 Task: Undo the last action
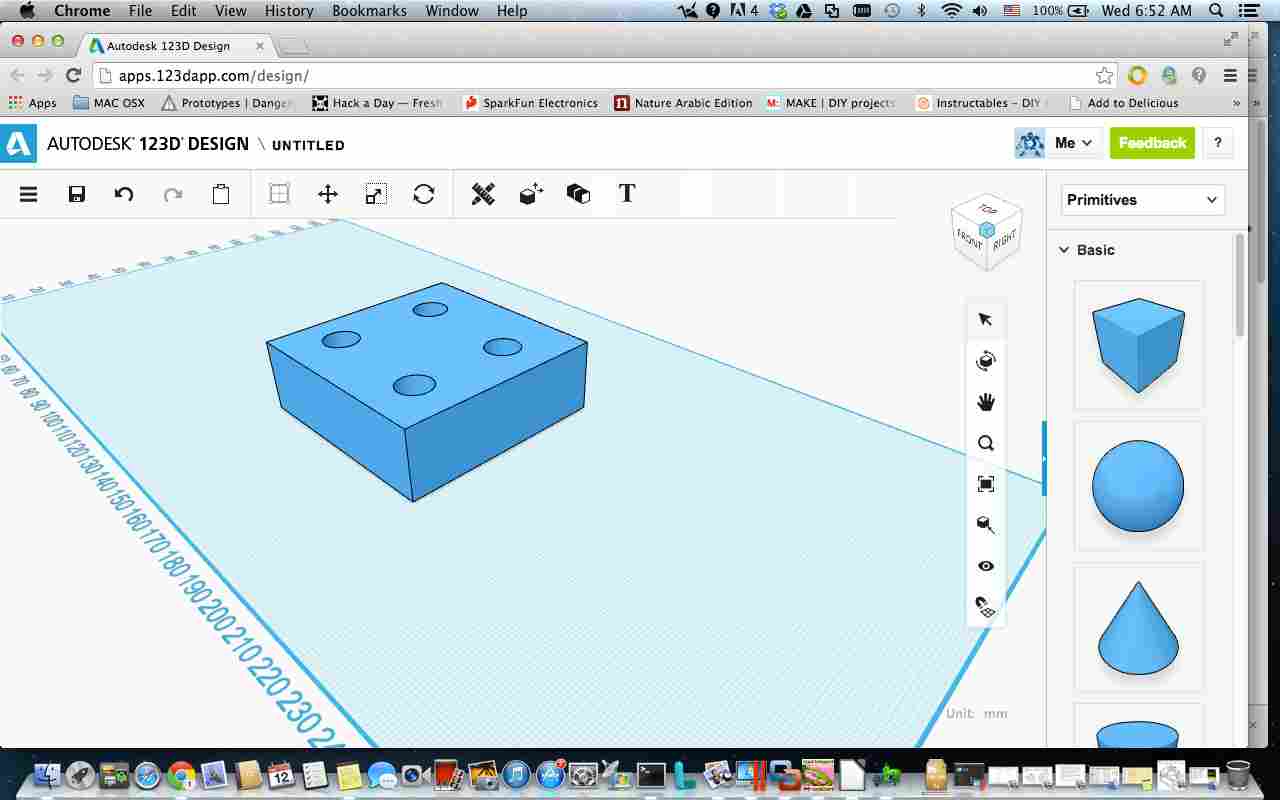124,194
